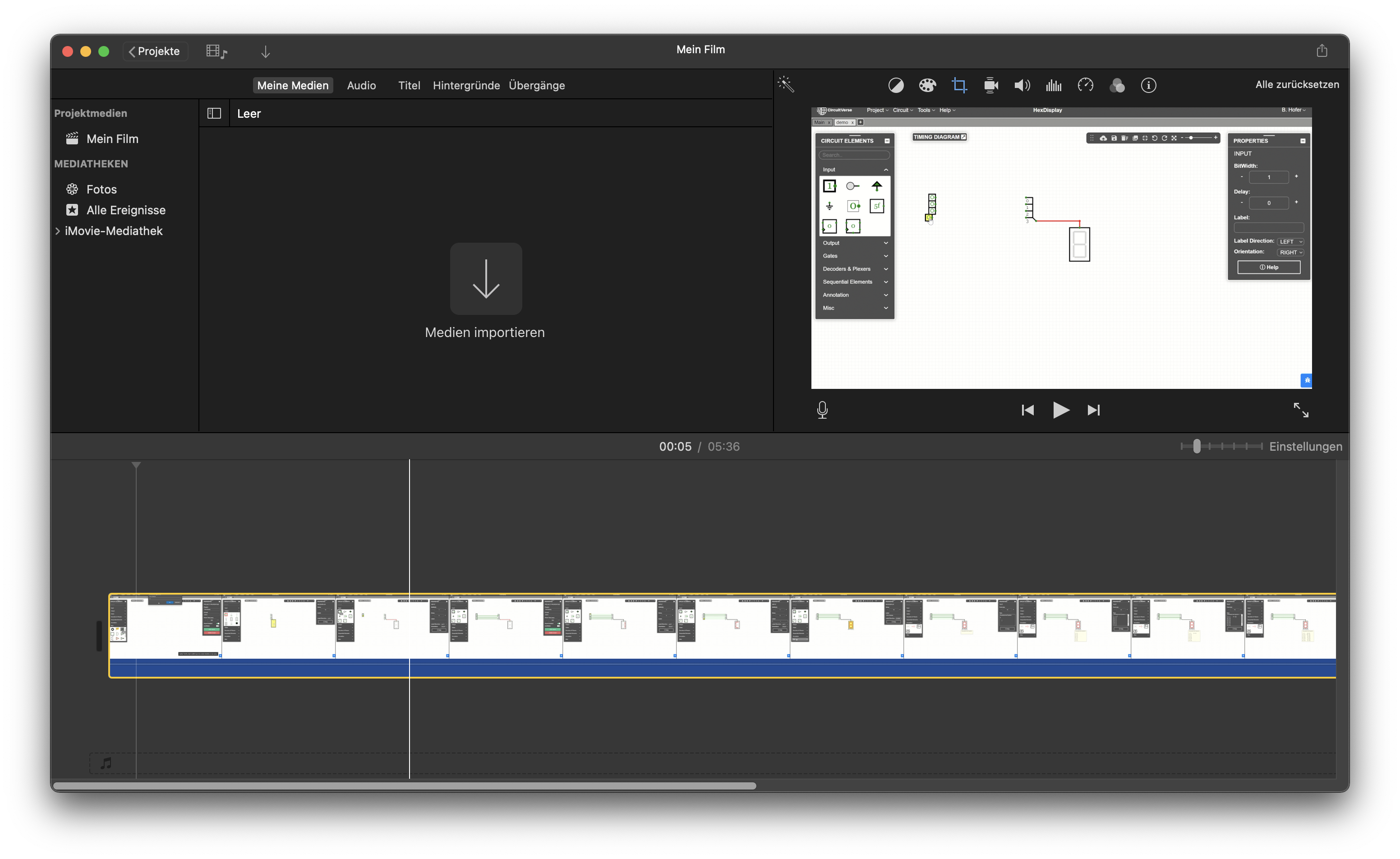Screen dimensions: 1400x859
Task: Open the speed speedometer tool
Action: [1085, 85]
